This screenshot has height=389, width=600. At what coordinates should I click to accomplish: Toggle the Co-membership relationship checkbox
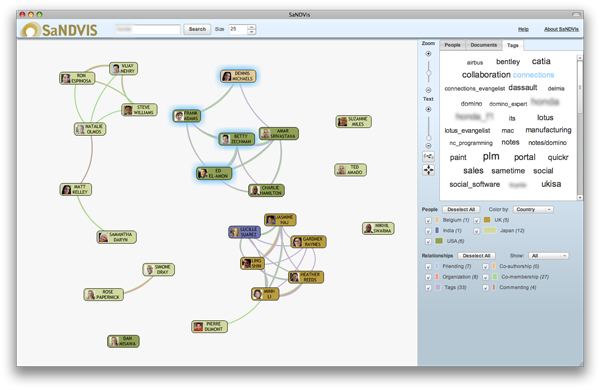486,277
